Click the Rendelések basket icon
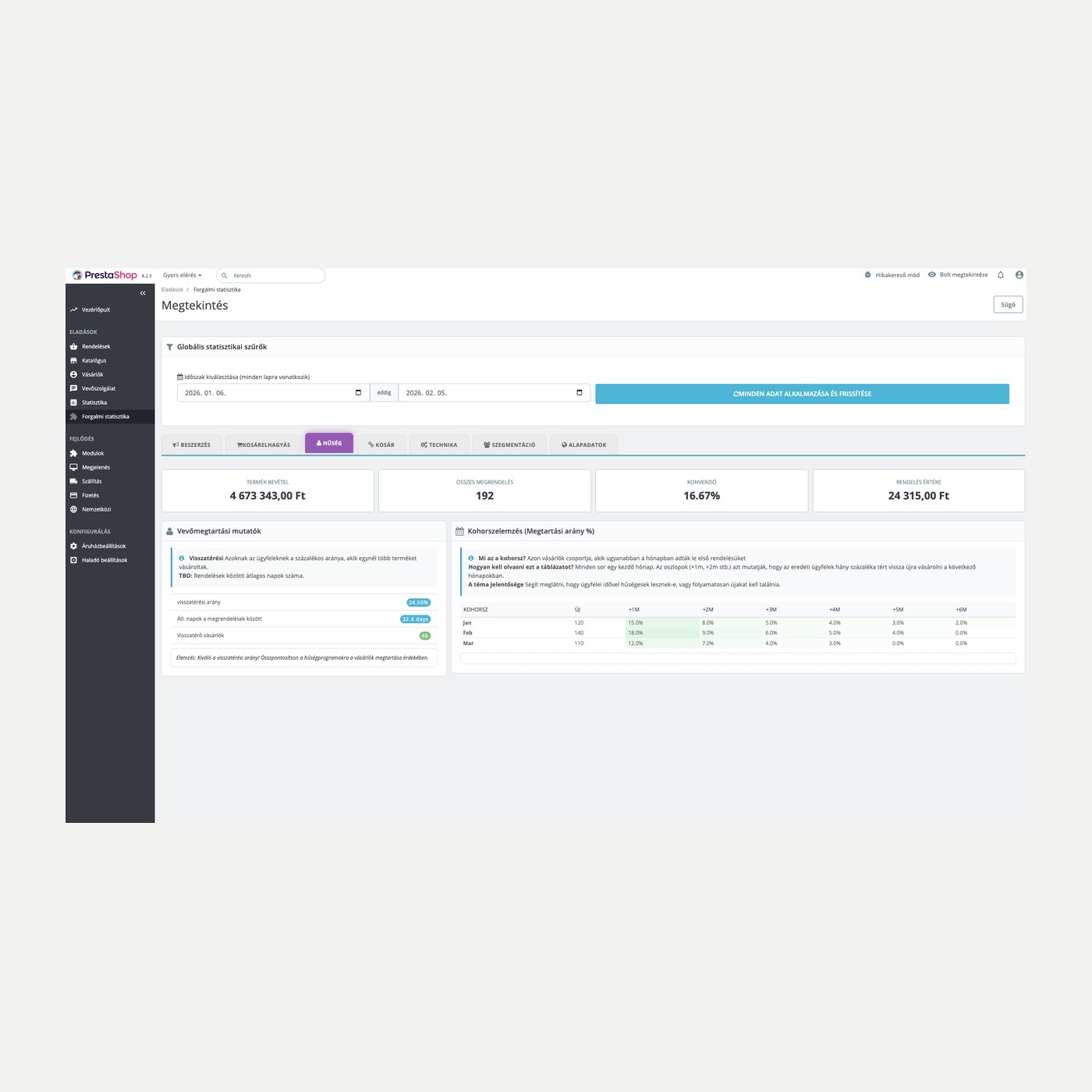The width and height of the screenshot is (1092, 1092). click(x=73, y=346)
